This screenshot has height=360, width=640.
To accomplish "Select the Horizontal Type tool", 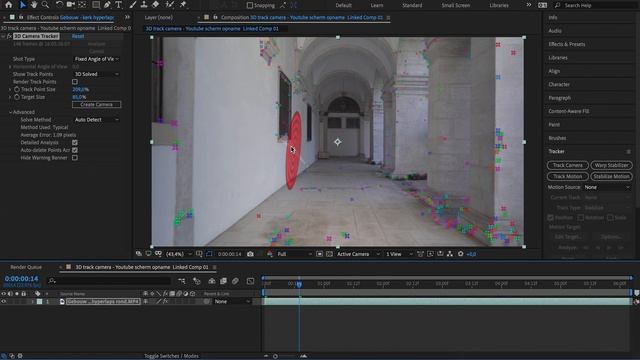I will [x=119, y=5].
